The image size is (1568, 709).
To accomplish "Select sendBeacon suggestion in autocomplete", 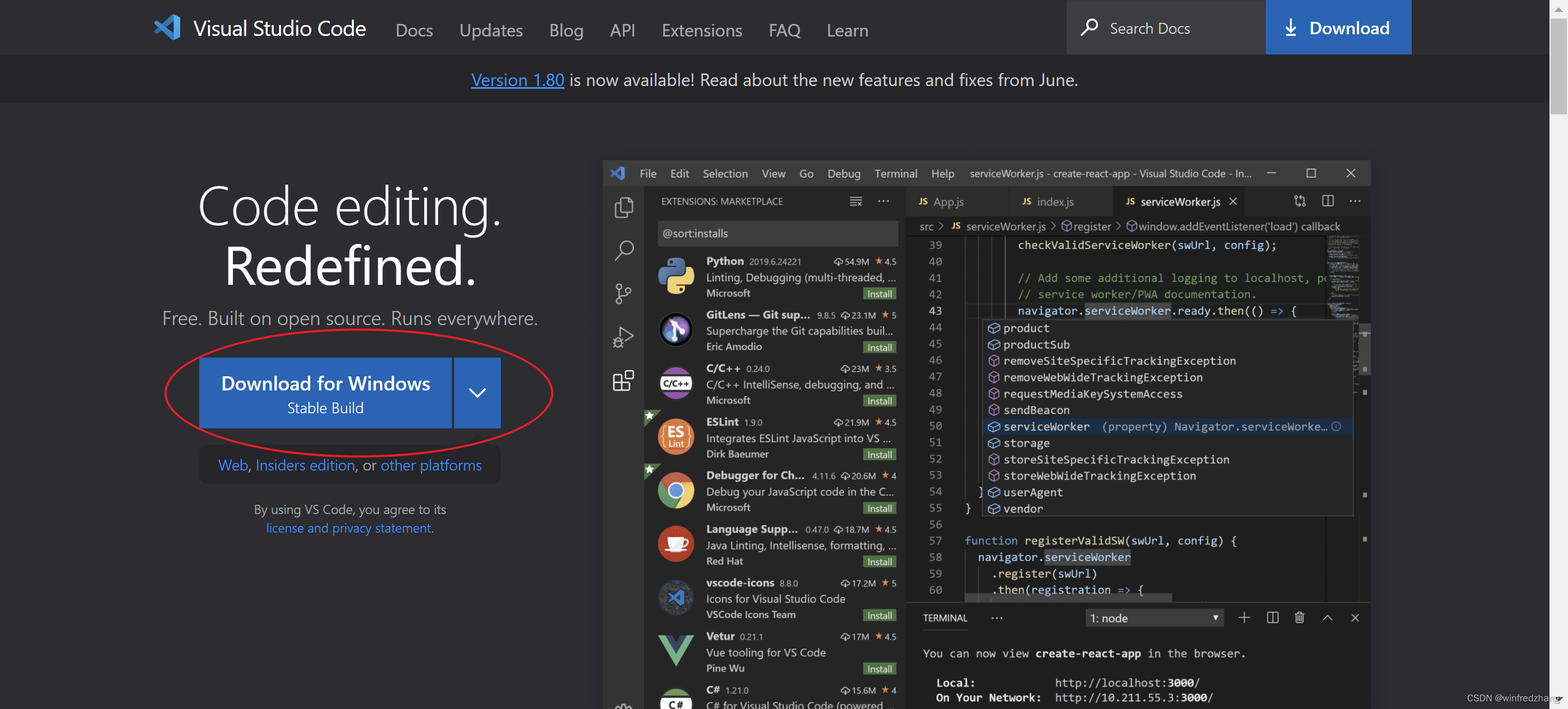I will click(1168, 410).
